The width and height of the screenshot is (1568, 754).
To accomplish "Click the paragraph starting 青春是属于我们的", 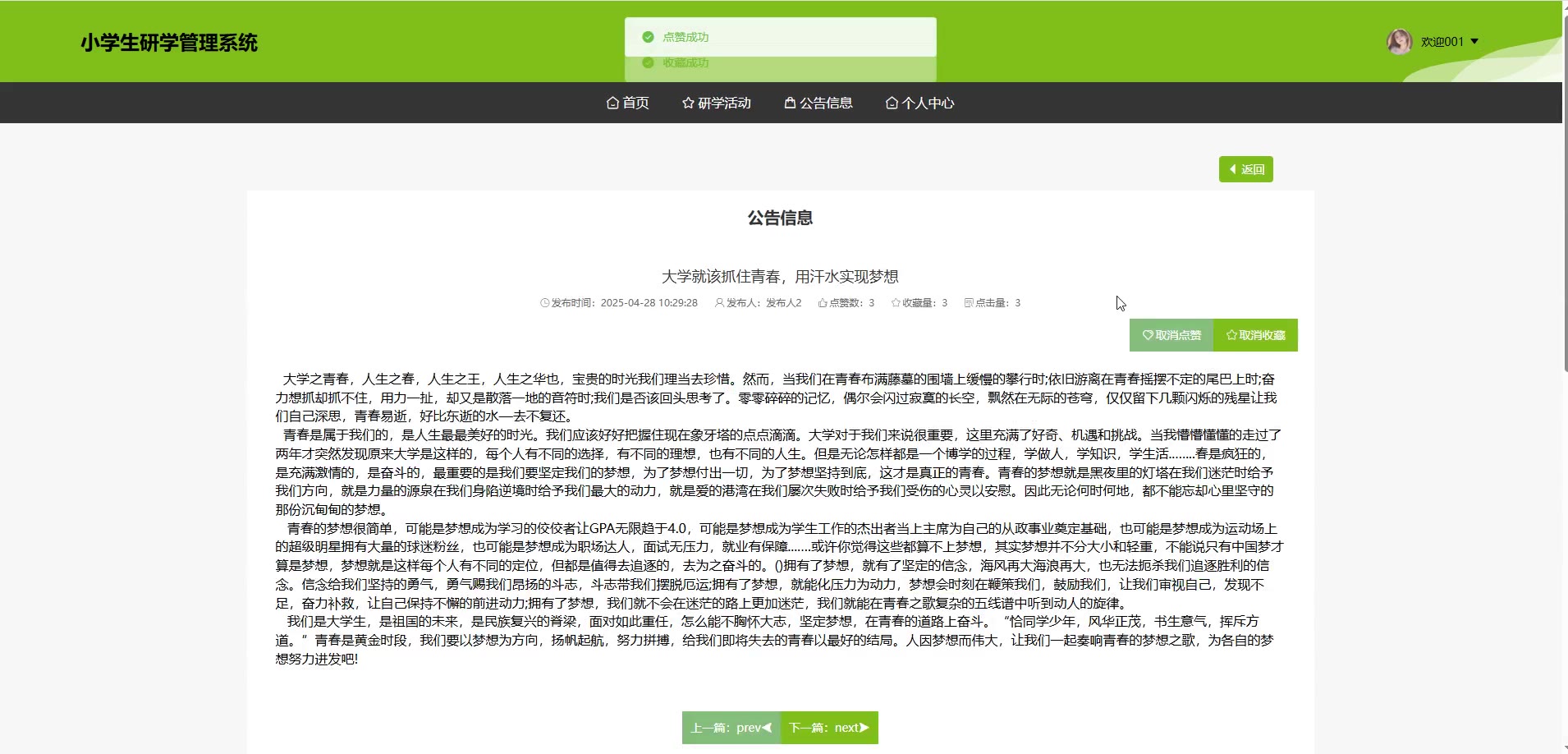I will (x=778, y=472).
